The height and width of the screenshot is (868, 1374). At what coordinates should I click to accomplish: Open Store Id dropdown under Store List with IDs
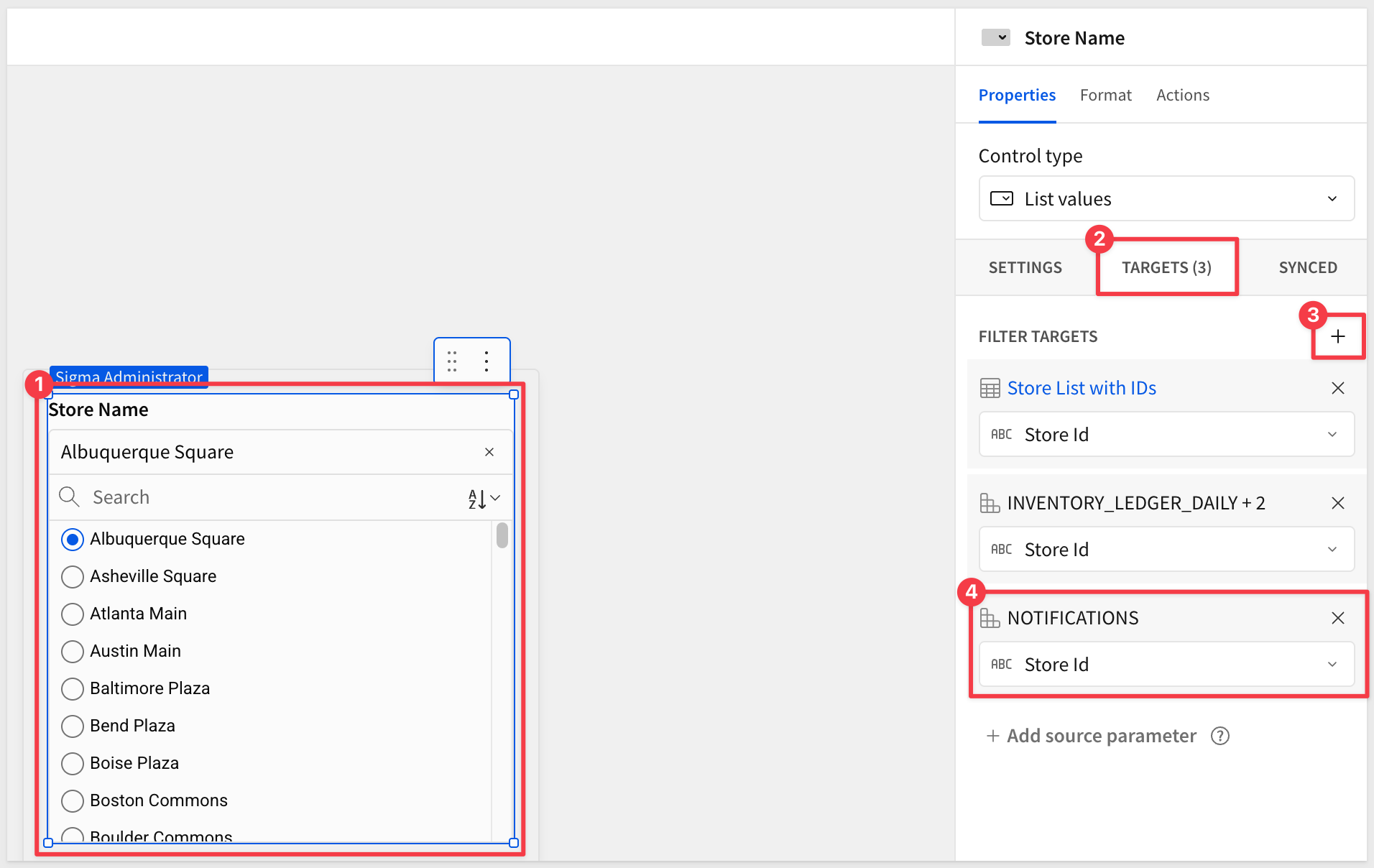coord(1166,434)
